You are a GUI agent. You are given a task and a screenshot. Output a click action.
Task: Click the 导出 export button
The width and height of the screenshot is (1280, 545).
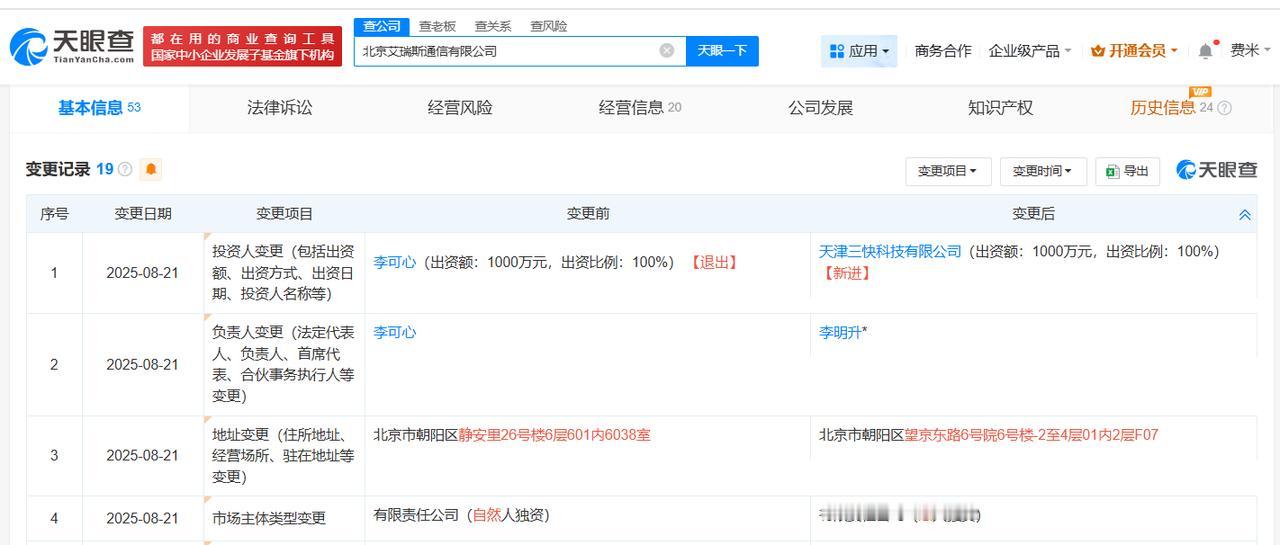coord(1128,171)
